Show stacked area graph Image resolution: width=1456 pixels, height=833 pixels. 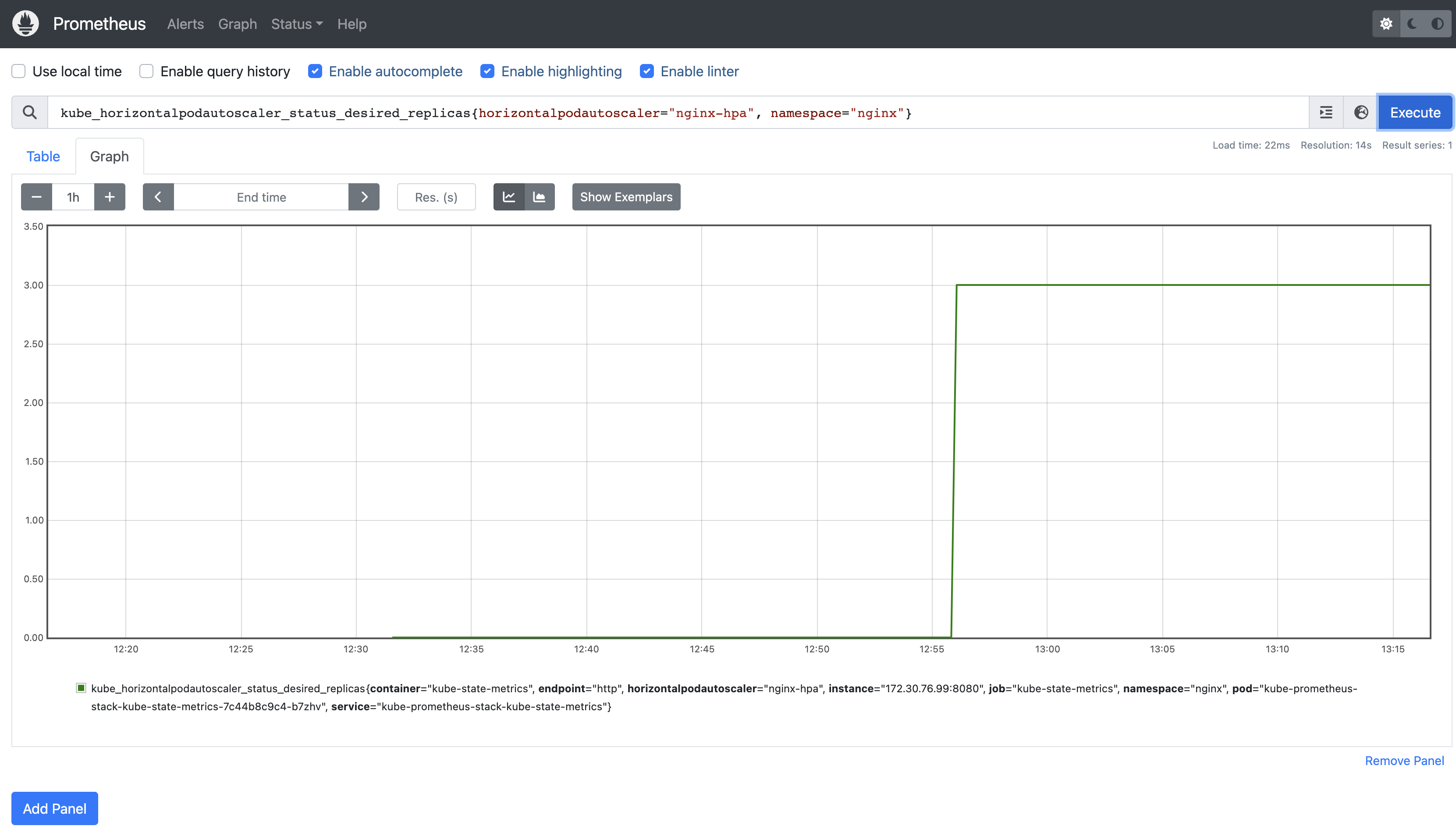pos(539,197)
